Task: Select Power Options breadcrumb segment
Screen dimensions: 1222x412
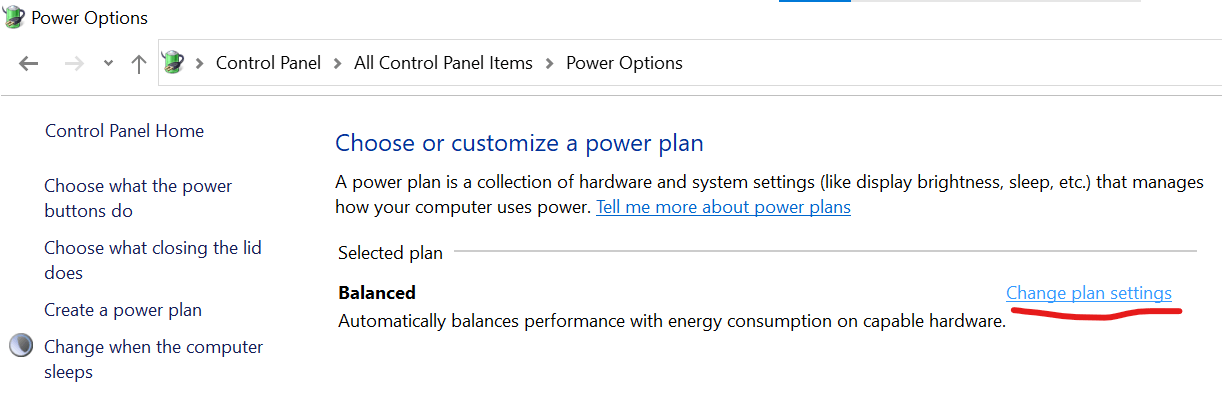Action: [x=624, y=63]
